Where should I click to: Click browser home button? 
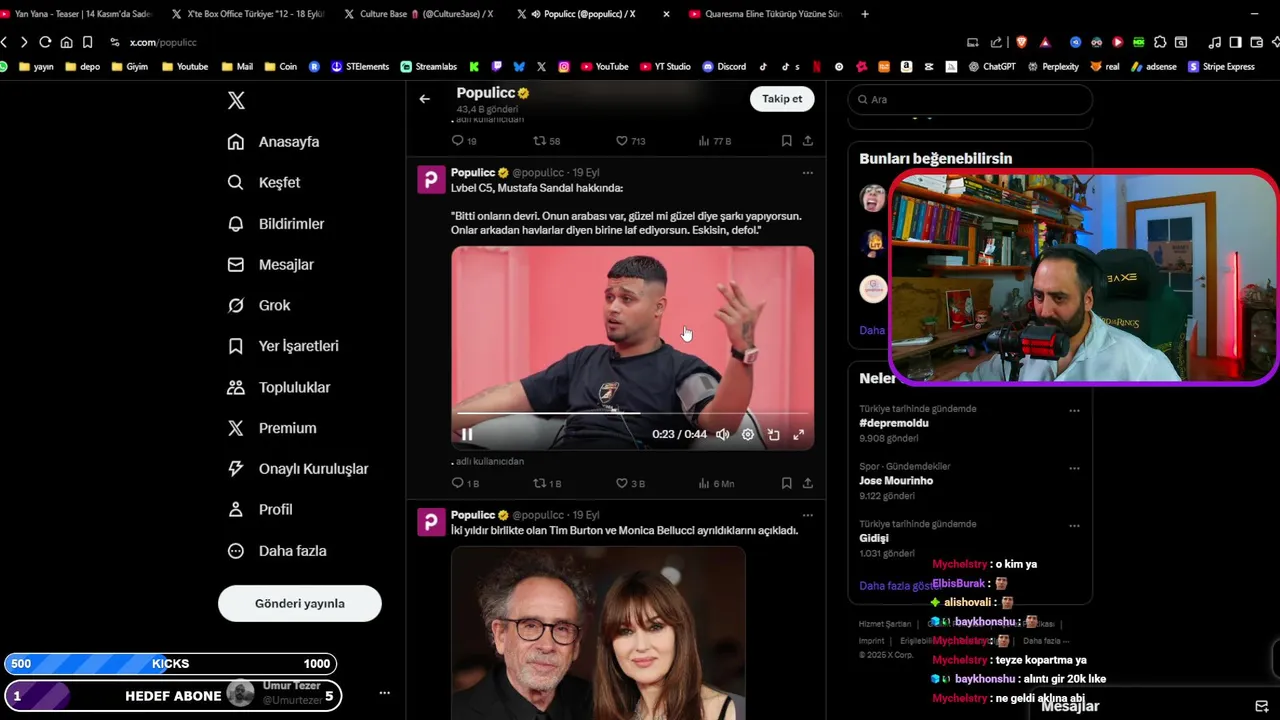point(66,42)
